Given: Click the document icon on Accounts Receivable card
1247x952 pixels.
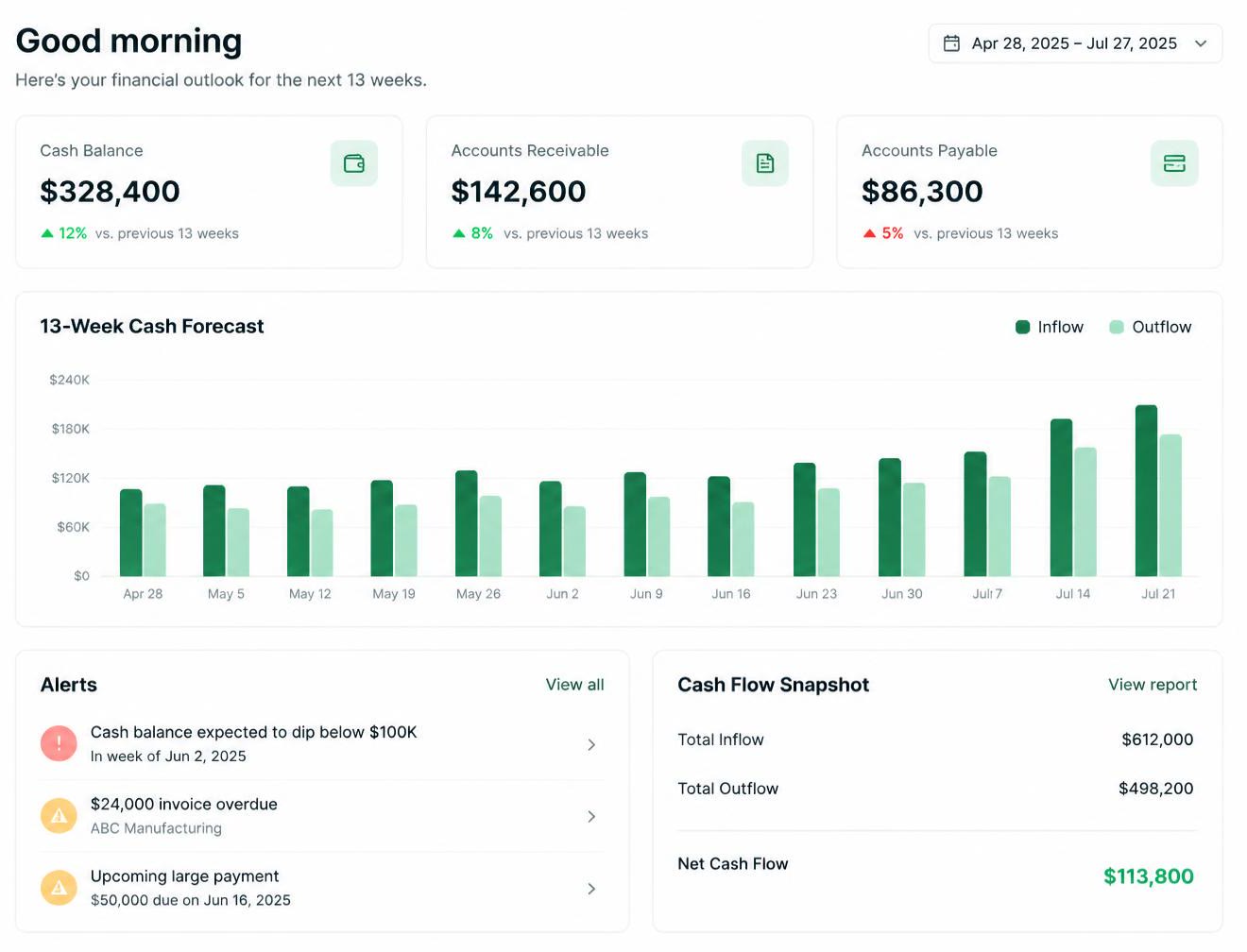Looking at the screenshot, I should [x=765, y=163].
